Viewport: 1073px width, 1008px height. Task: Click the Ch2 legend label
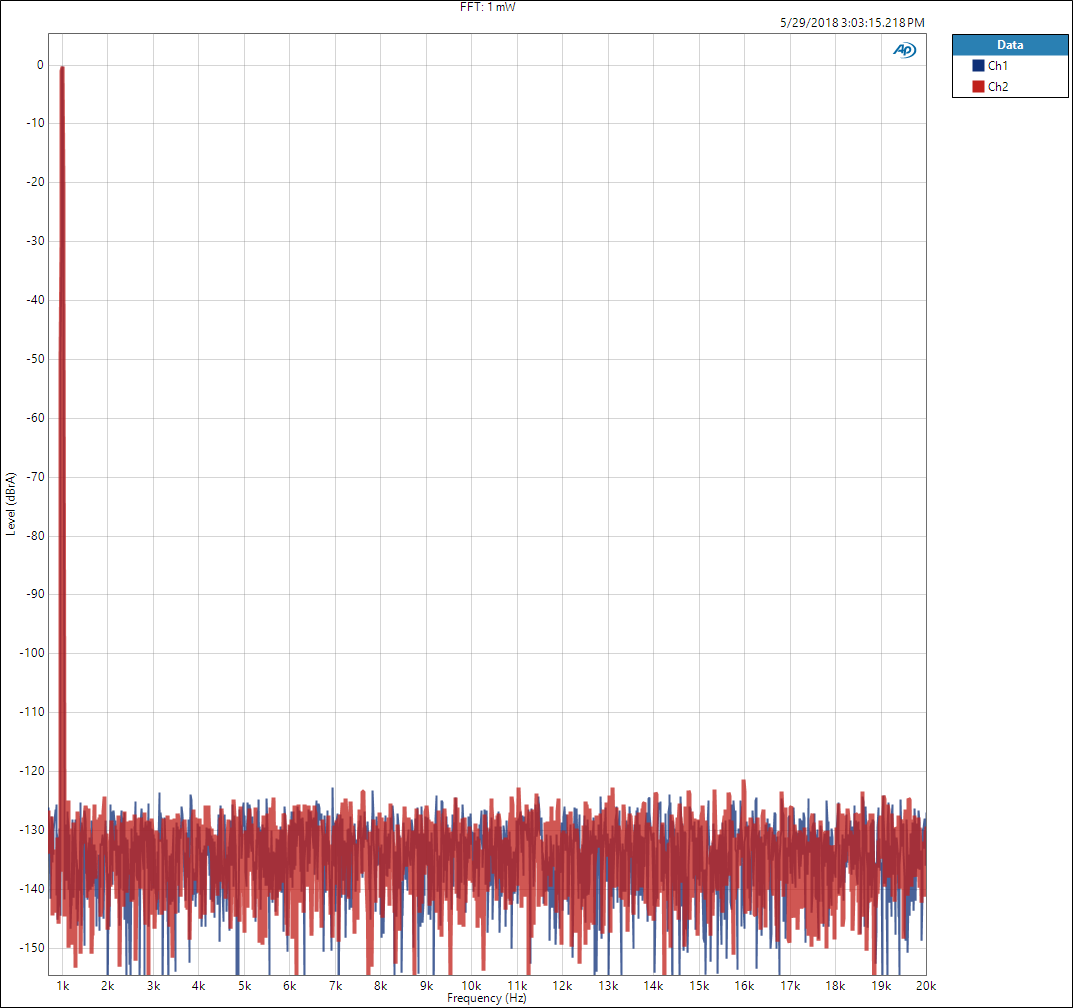coord(997,86)
